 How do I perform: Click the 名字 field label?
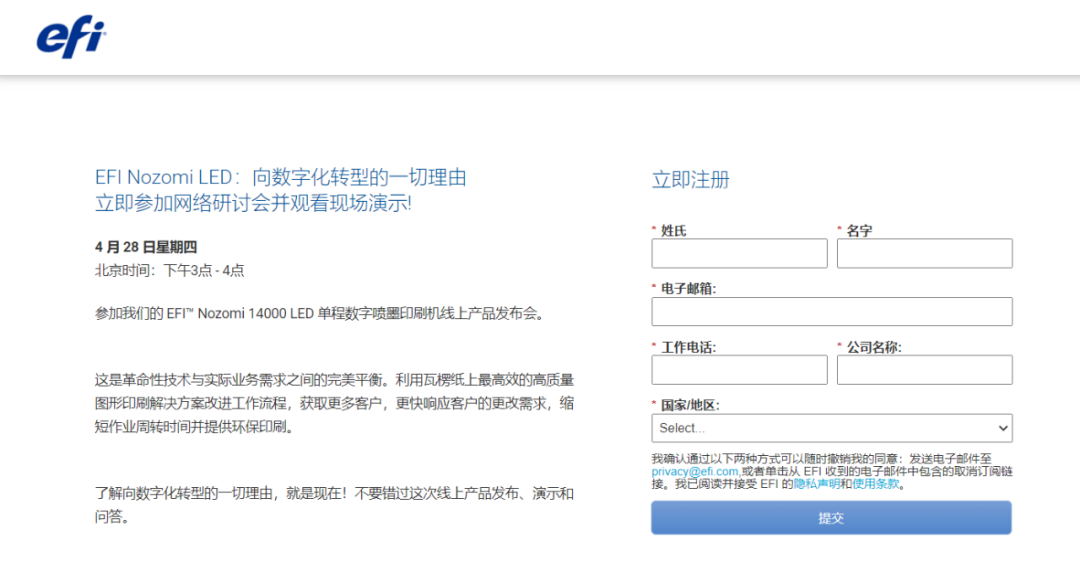[859, 231]
